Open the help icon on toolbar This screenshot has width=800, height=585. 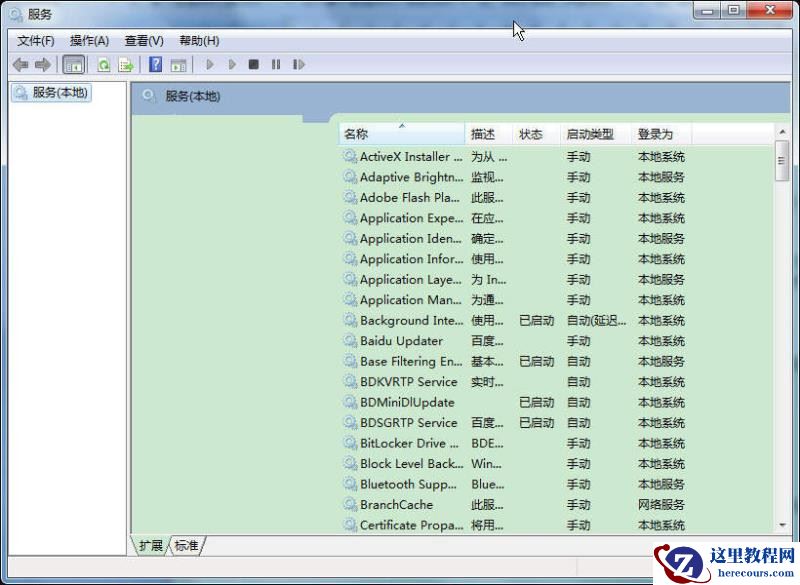(156, 64)
